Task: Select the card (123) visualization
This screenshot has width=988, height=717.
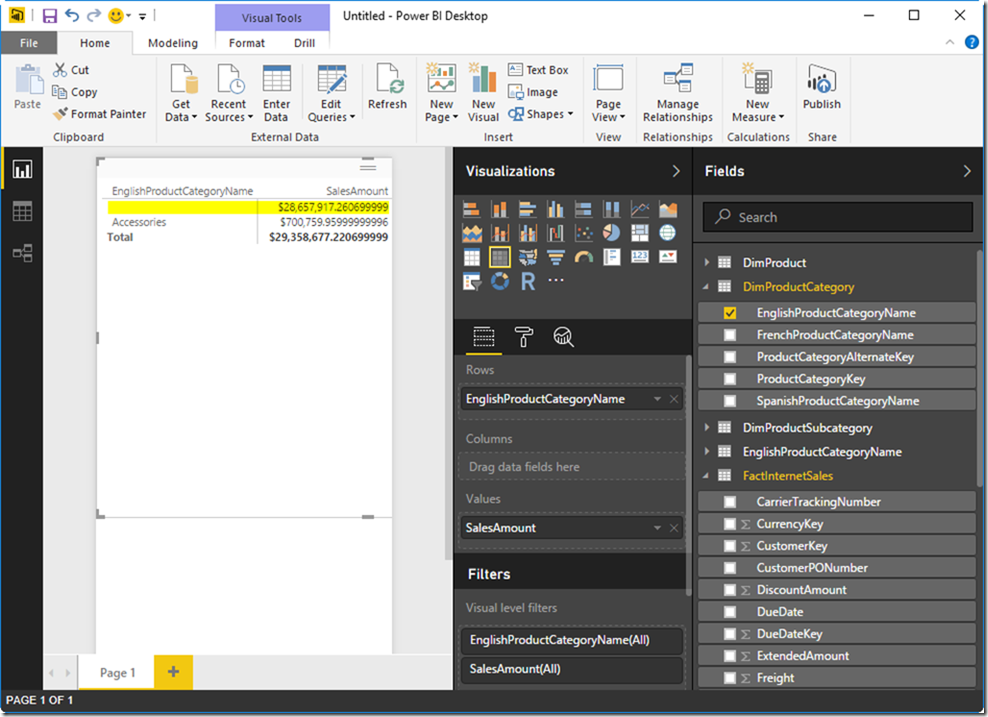Action: coord(640,257)
